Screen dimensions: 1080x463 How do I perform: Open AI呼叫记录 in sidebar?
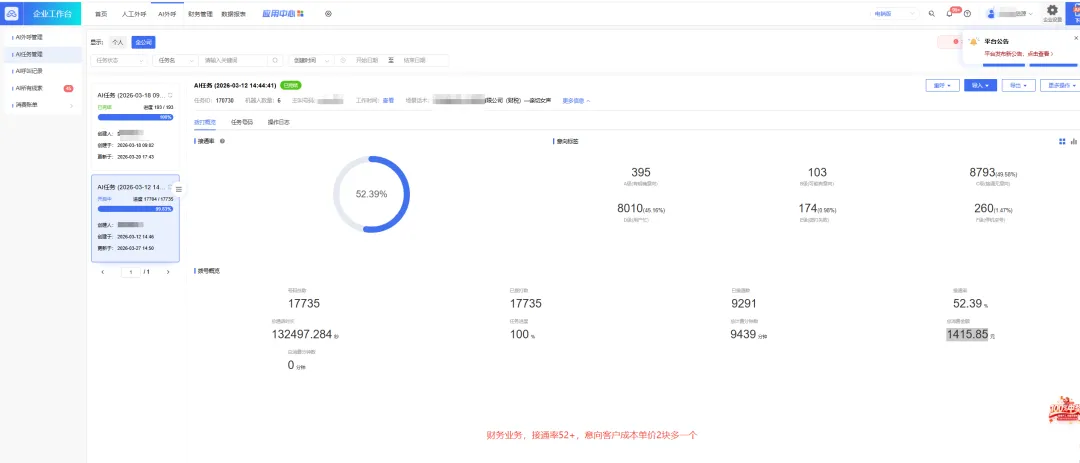[x=41, y=70]
